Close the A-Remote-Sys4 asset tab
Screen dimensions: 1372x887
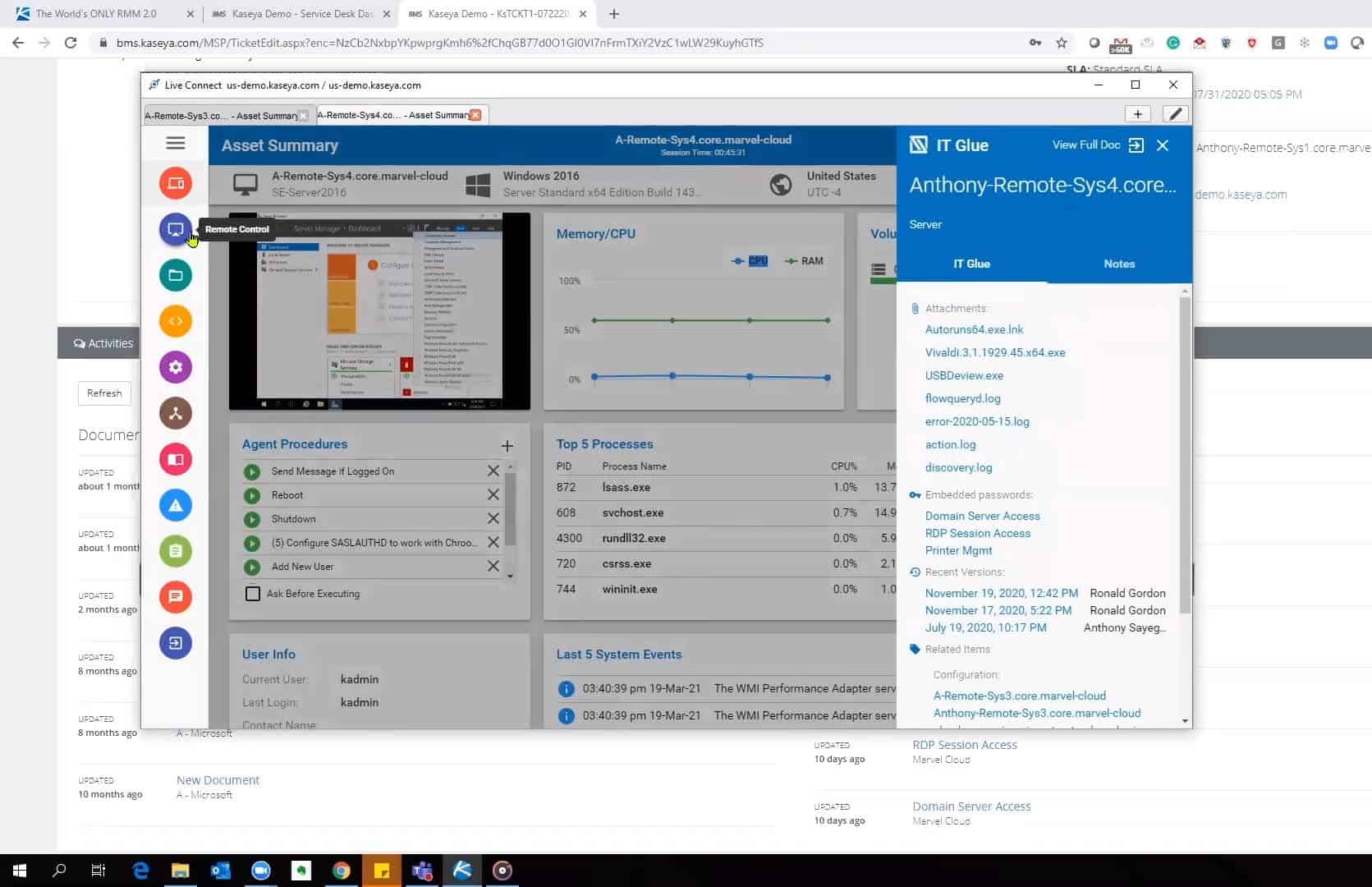coord(475,115)
